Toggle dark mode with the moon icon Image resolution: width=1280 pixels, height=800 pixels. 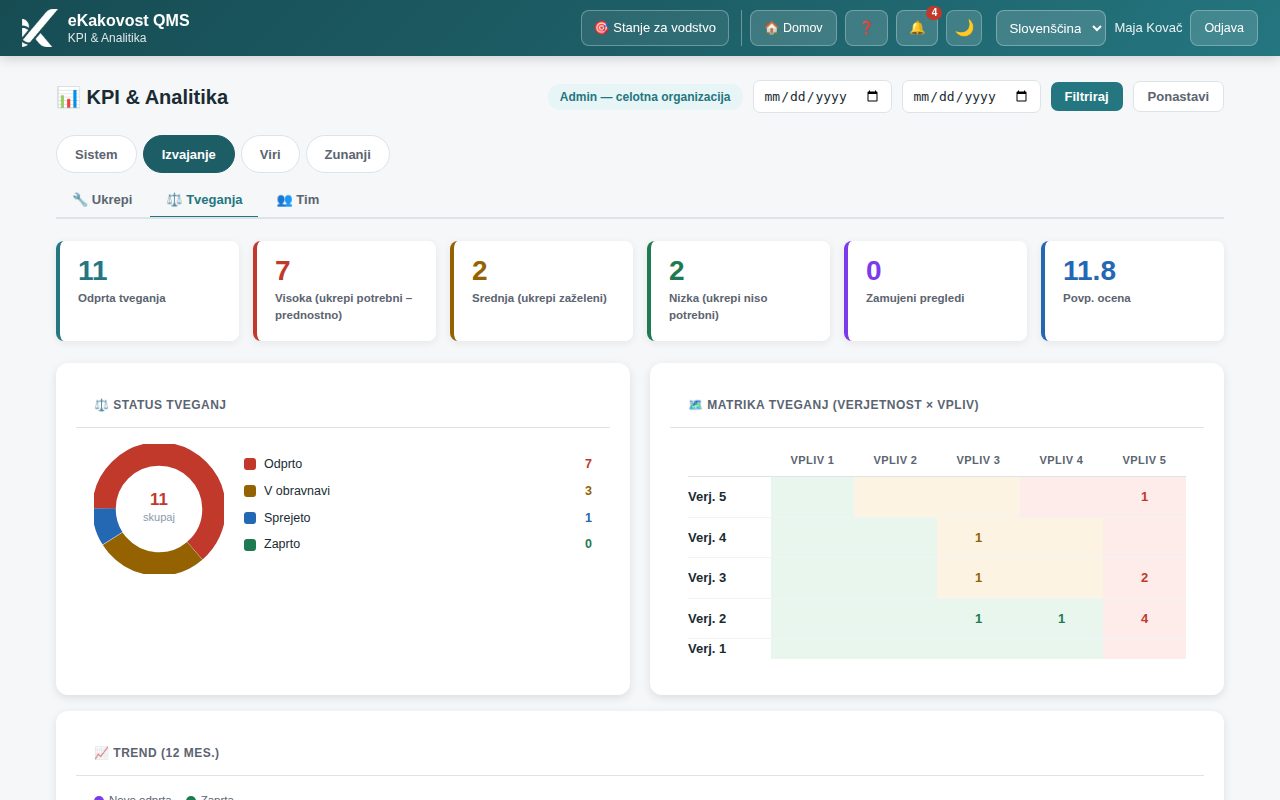click(964, 28)
